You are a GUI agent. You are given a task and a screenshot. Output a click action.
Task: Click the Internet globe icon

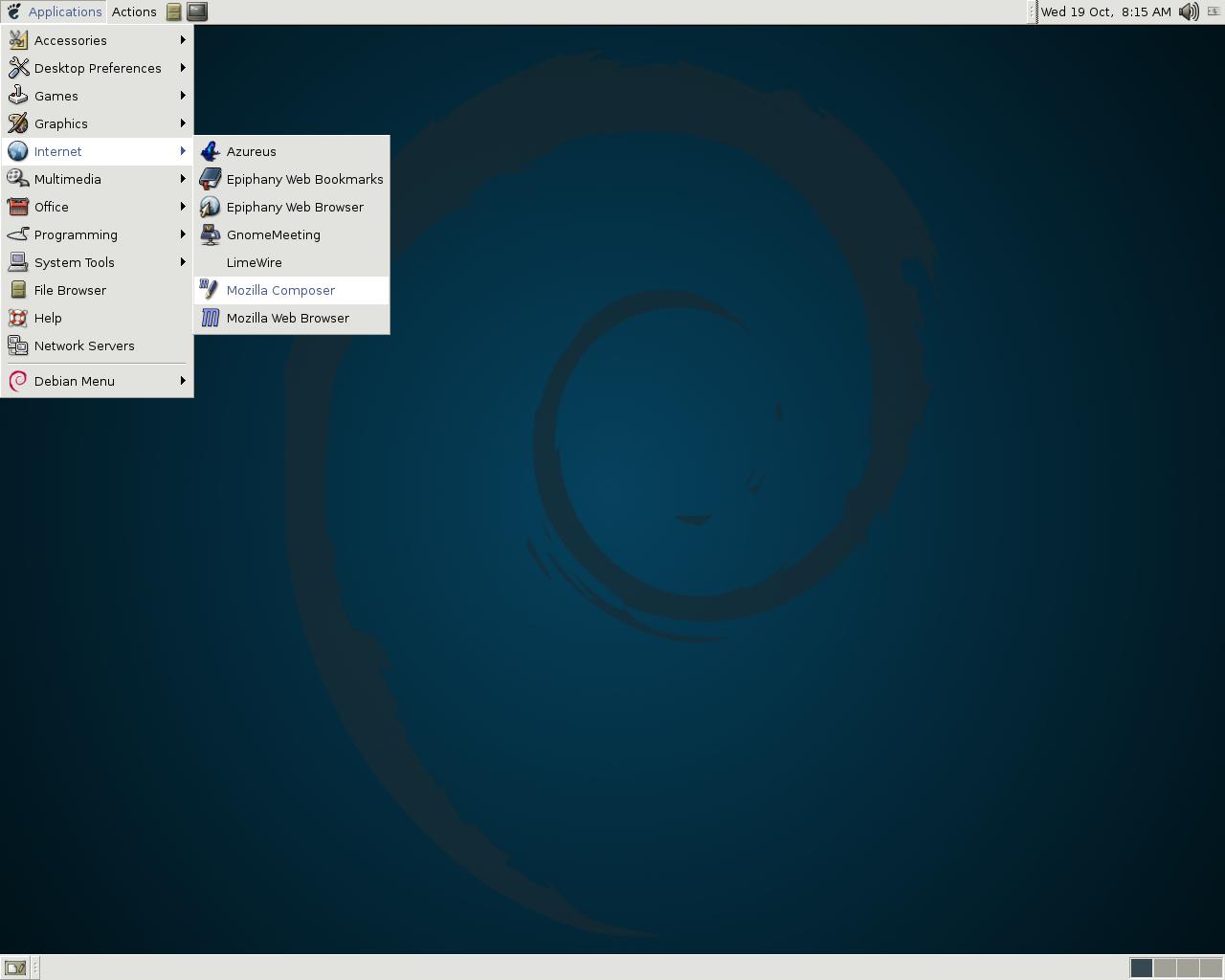pos(18,151)
